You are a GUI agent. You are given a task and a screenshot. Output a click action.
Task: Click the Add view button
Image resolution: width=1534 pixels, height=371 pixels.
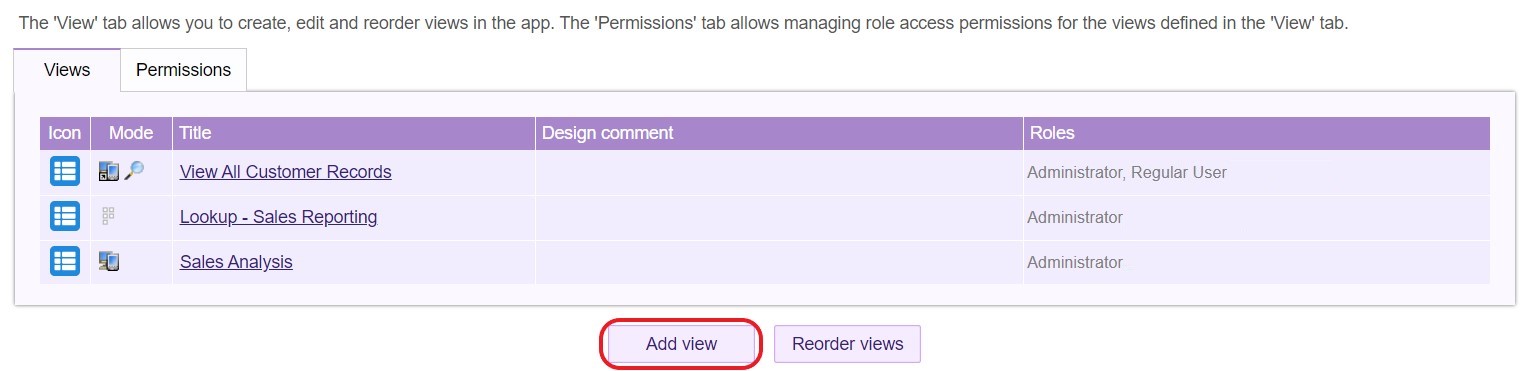[x=681, y=344]
